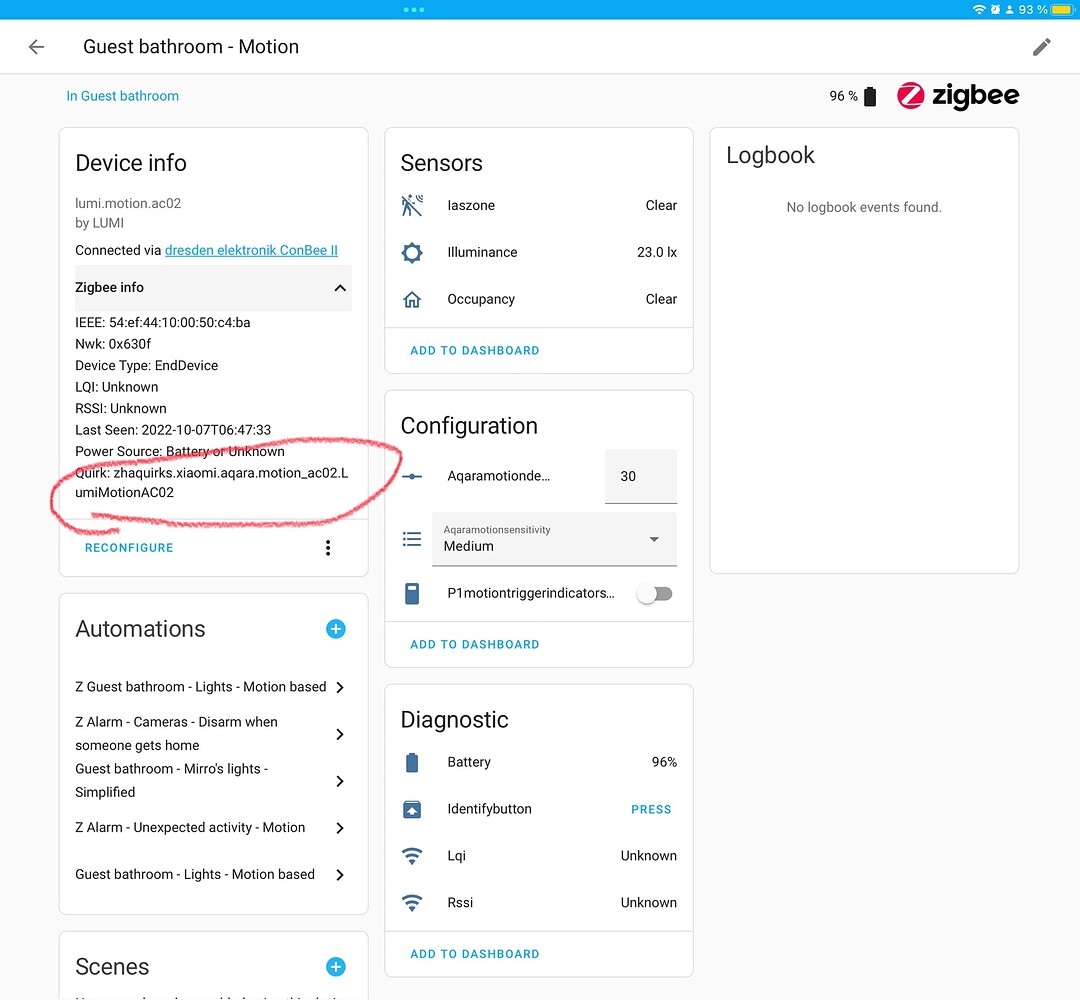Click the Lqi wifi icon

[412, 855]
